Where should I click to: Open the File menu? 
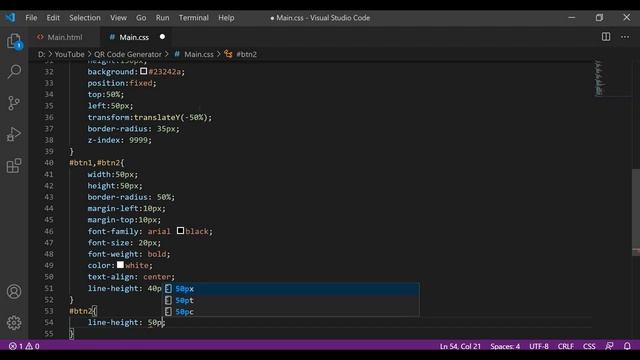point(31,18)
